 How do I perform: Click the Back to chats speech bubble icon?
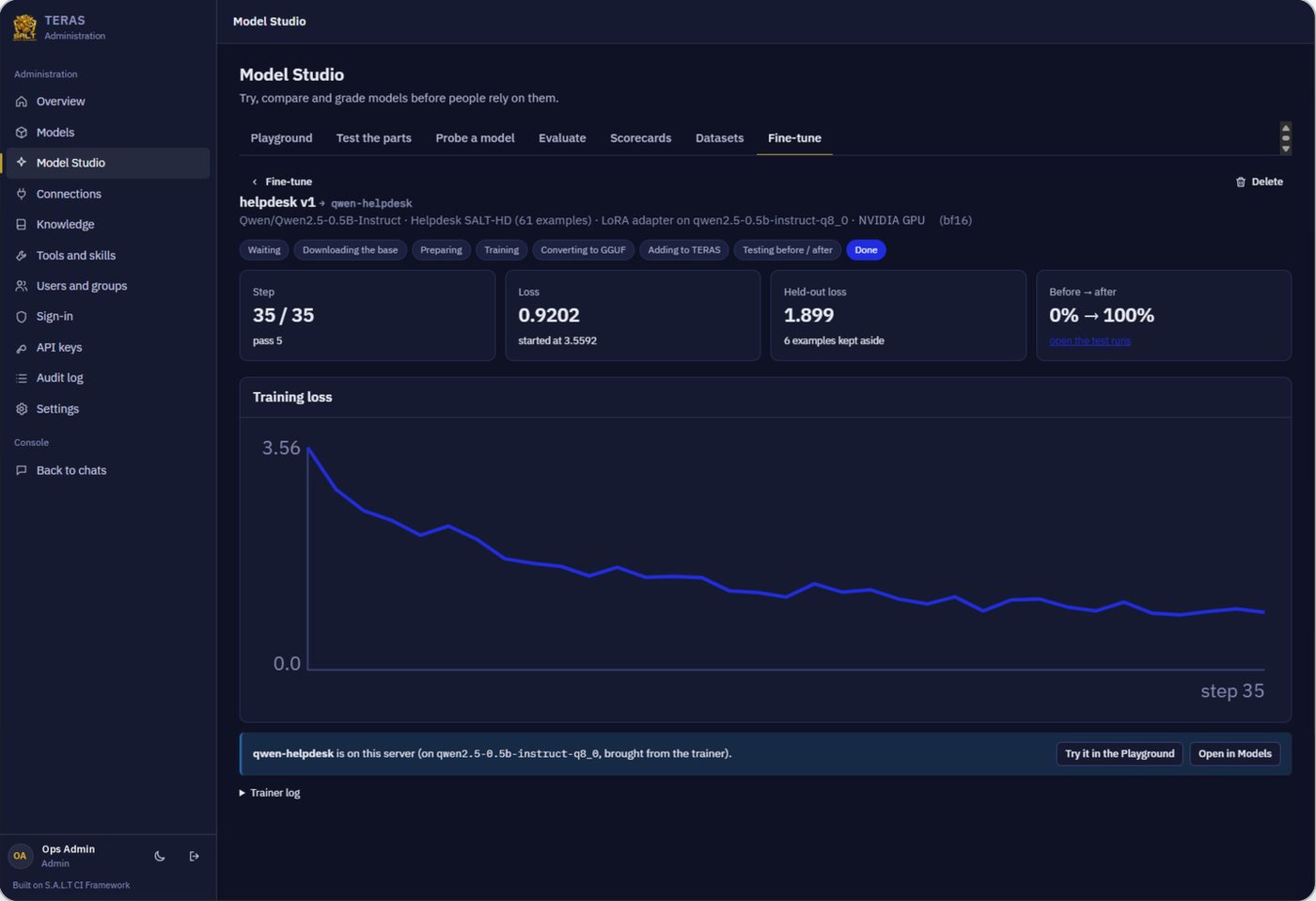(22, 470)
